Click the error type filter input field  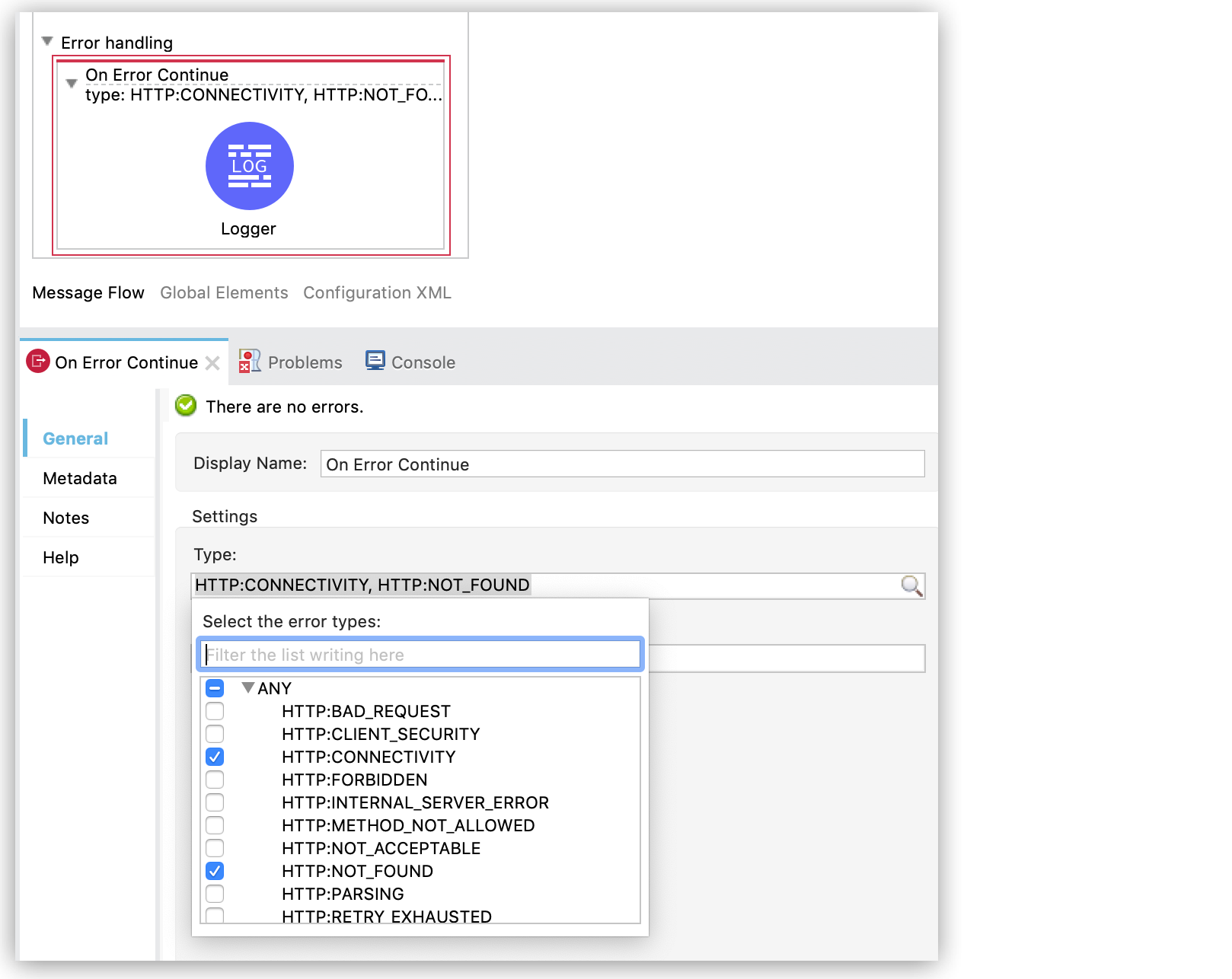tap(419, 654)
